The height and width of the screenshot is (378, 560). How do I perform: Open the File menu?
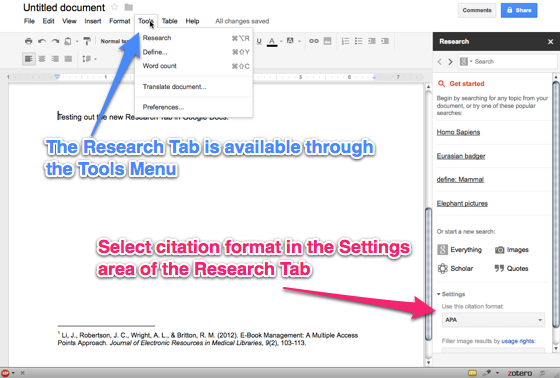click(x=29, y=21)
